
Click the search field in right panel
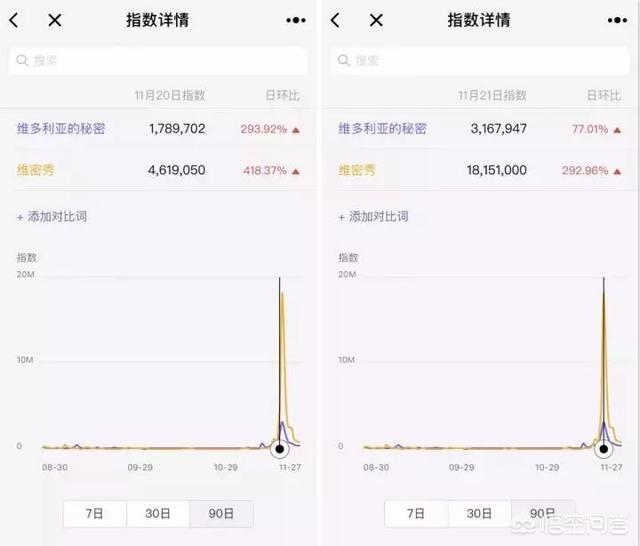click(x=480, y=61)
